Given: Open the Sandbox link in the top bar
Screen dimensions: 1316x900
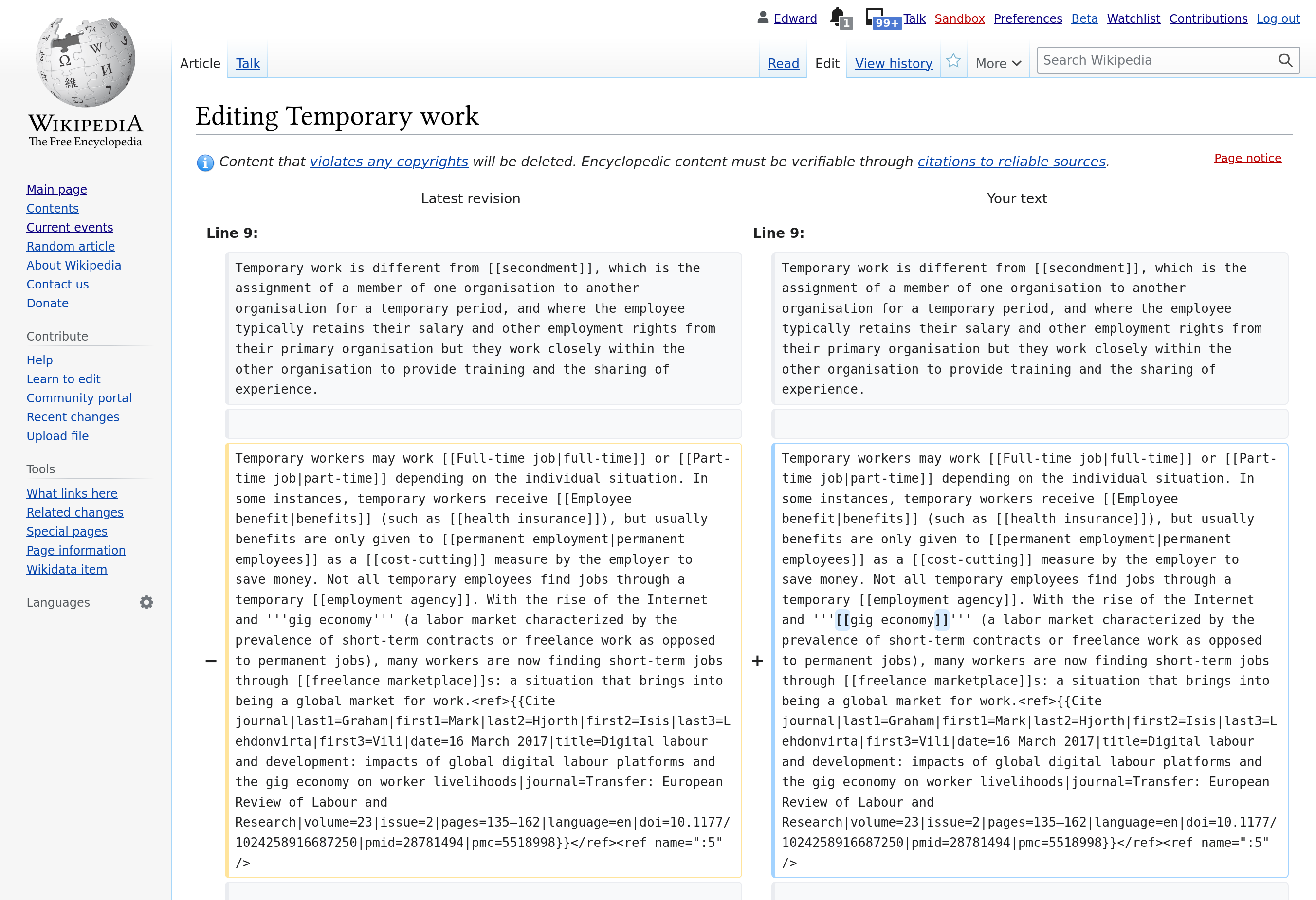Looking at the screenshot, I should click(x=959, y=18).
